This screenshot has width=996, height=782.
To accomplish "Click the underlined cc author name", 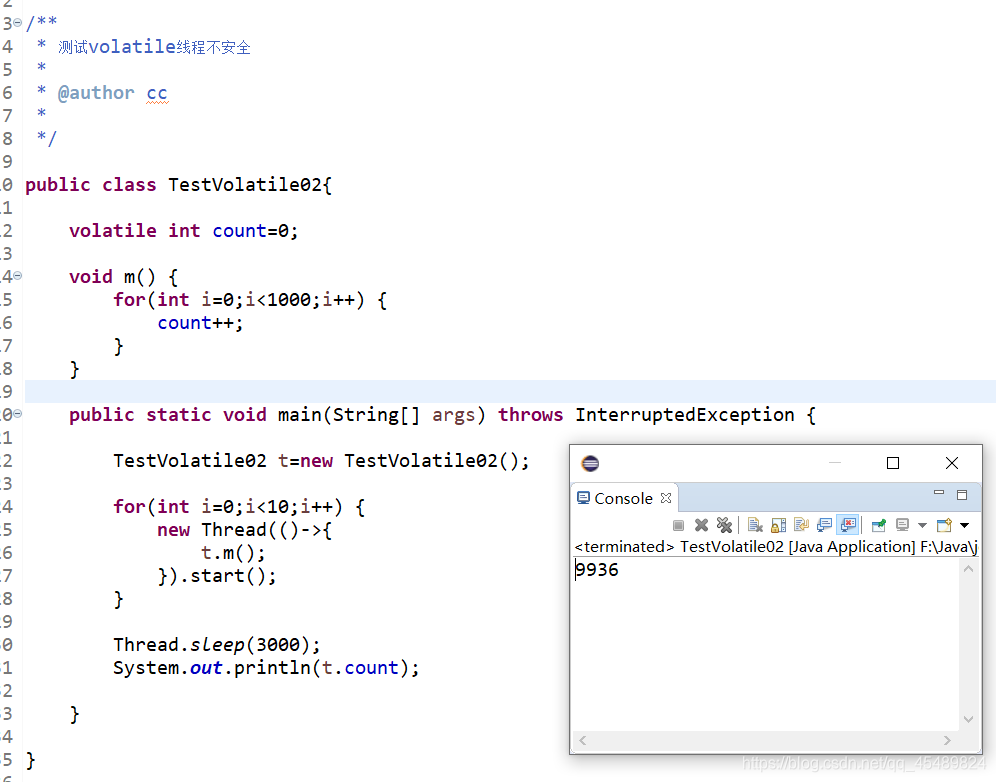I will click(x=157, y=93).
